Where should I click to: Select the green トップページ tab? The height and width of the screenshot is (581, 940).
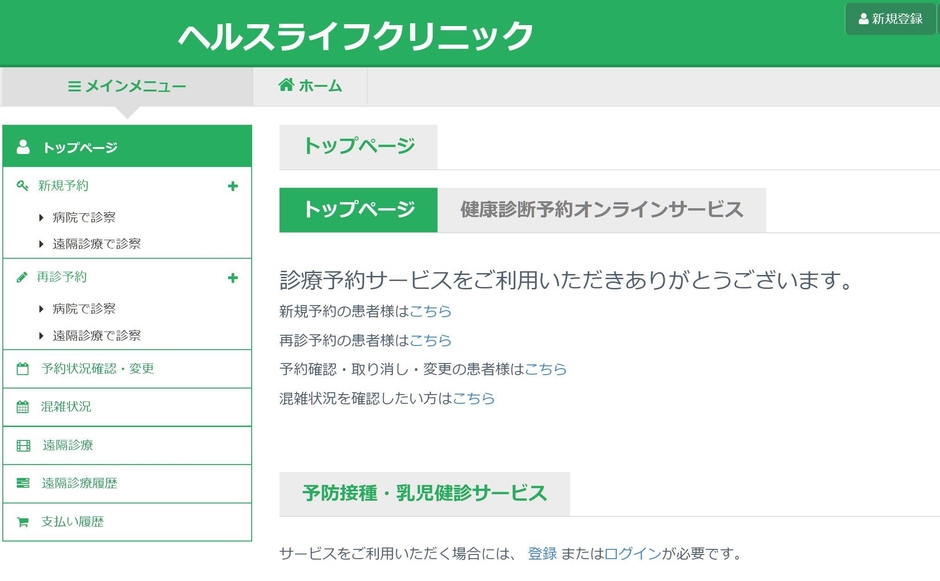tap(358, 209)
